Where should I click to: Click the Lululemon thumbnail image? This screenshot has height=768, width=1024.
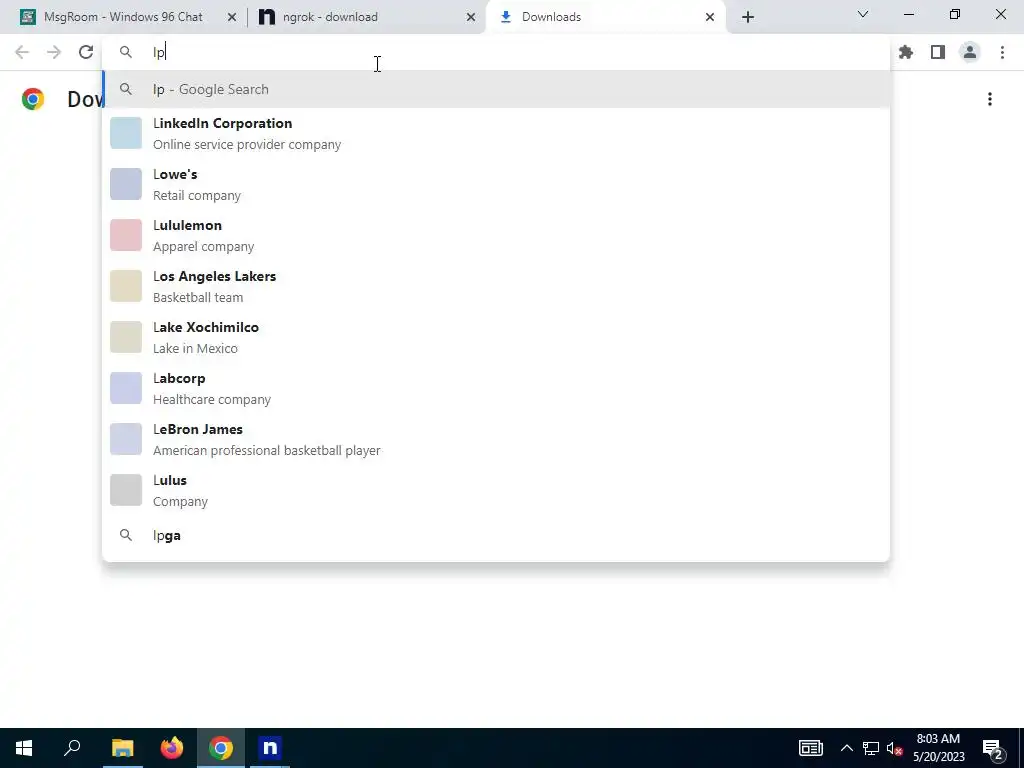(x=126, y=235)
